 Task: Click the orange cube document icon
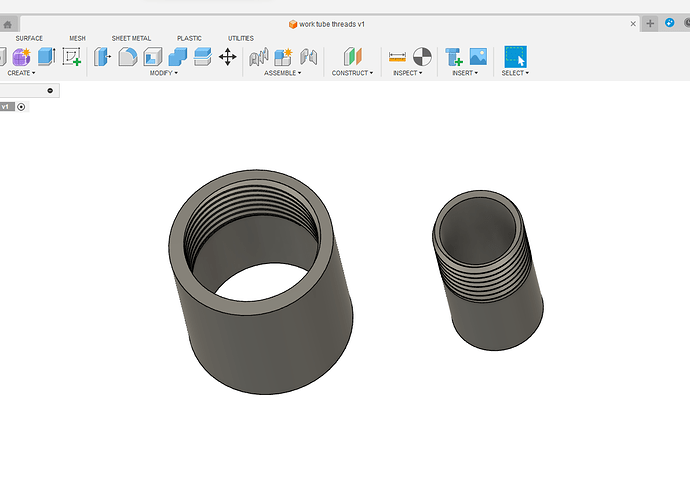pyautogui.click(x=293, y=24)
